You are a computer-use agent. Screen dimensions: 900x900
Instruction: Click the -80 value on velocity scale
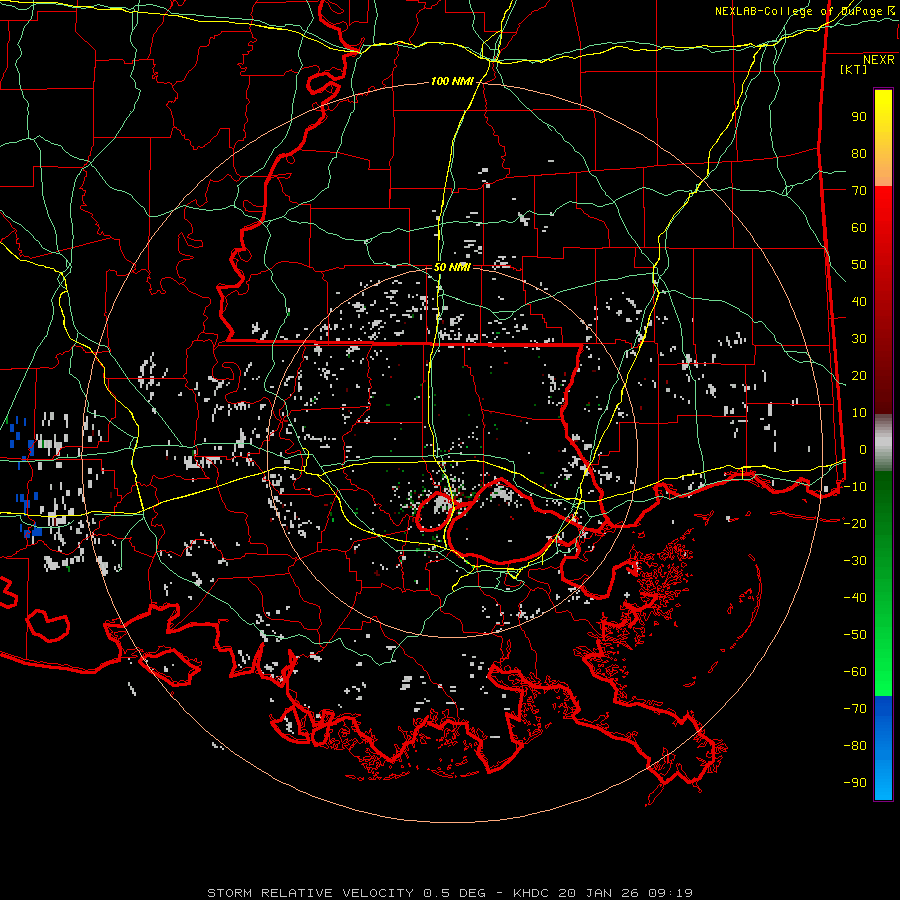pos(855,746)
